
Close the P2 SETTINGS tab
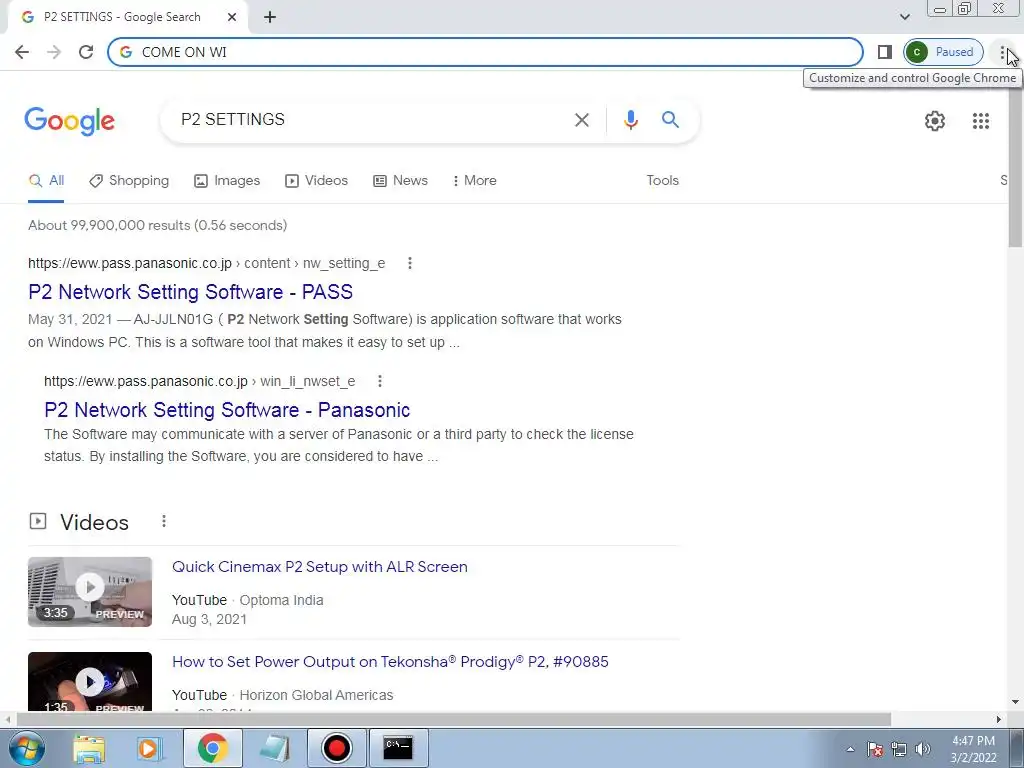click(x=232, y=17)
